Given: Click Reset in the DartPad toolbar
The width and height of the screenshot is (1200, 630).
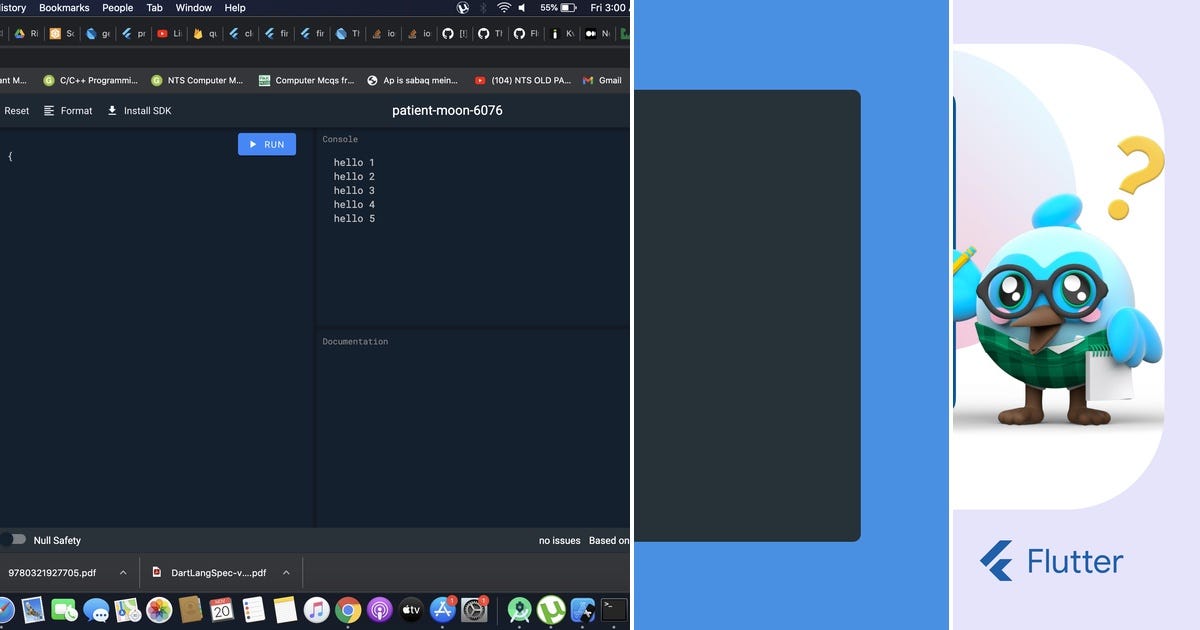Looking at the screenshot, I should [16, 110].
